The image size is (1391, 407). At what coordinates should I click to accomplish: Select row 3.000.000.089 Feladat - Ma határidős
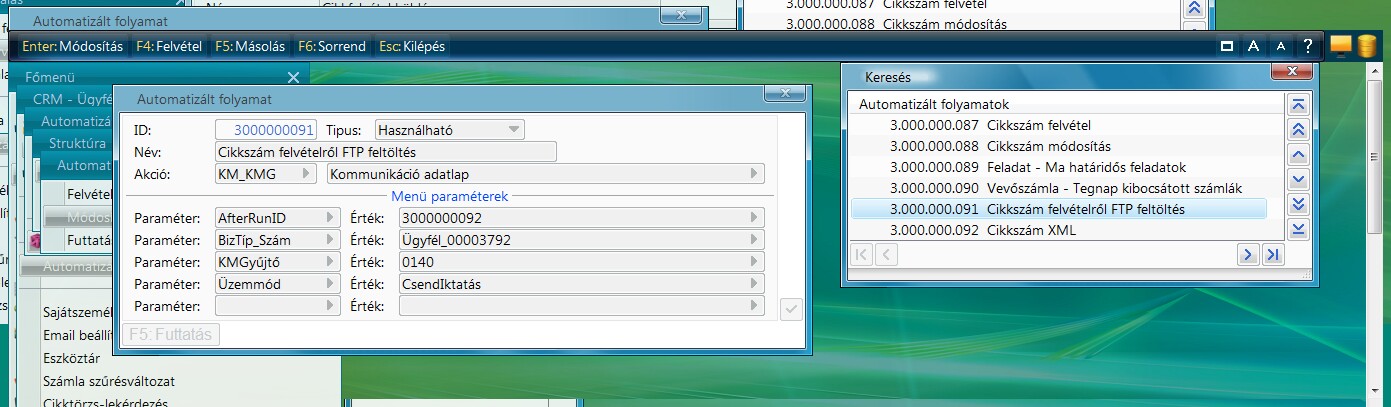click(1058, 167)
